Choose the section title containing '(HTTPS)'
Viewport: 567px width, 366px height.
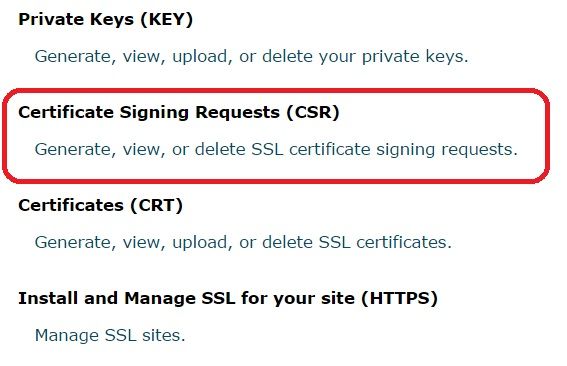tap(228, 298)
